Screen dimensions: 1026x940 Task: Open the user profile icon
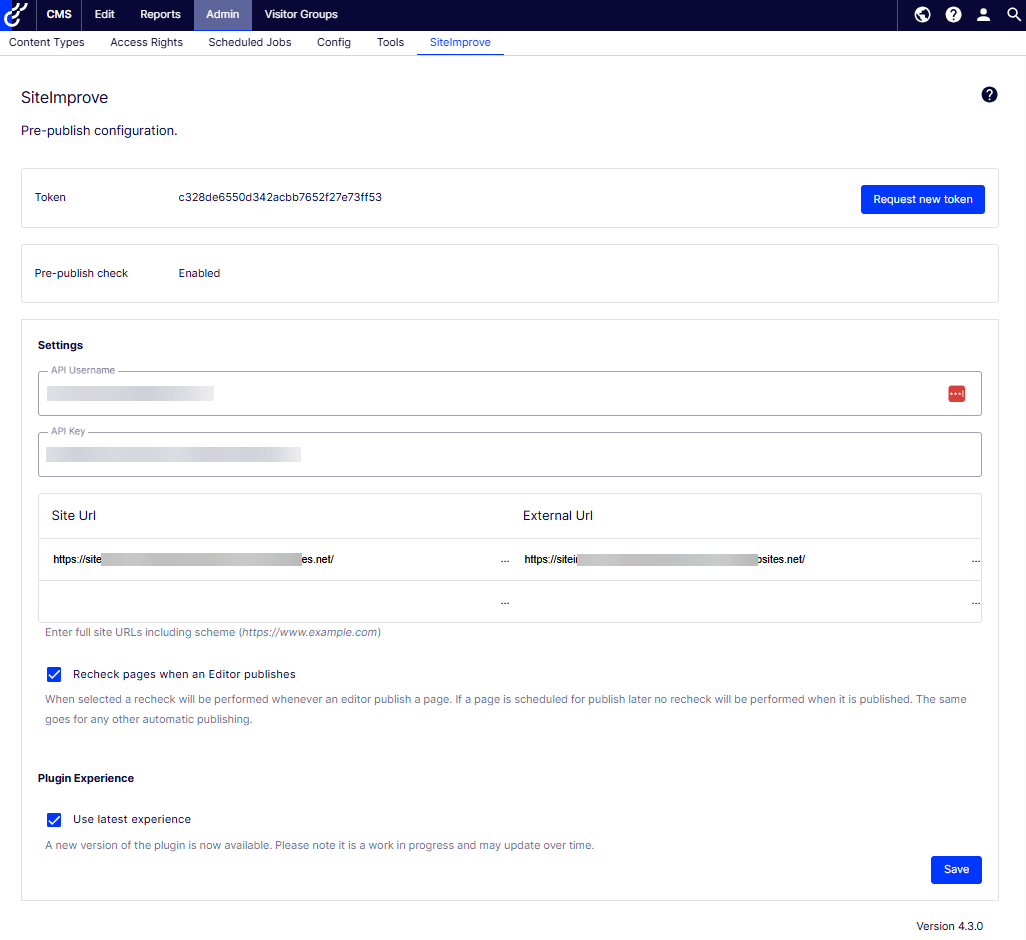click(983, 14)
